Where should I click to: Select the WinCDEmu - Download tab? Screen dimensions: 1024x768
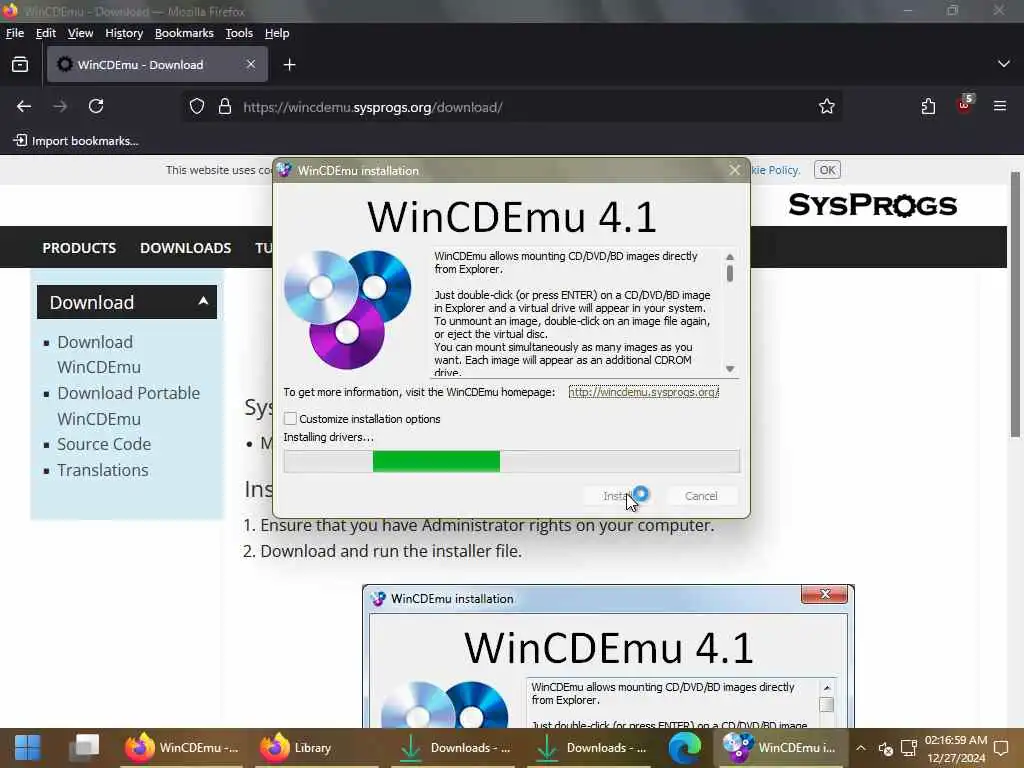157,64
